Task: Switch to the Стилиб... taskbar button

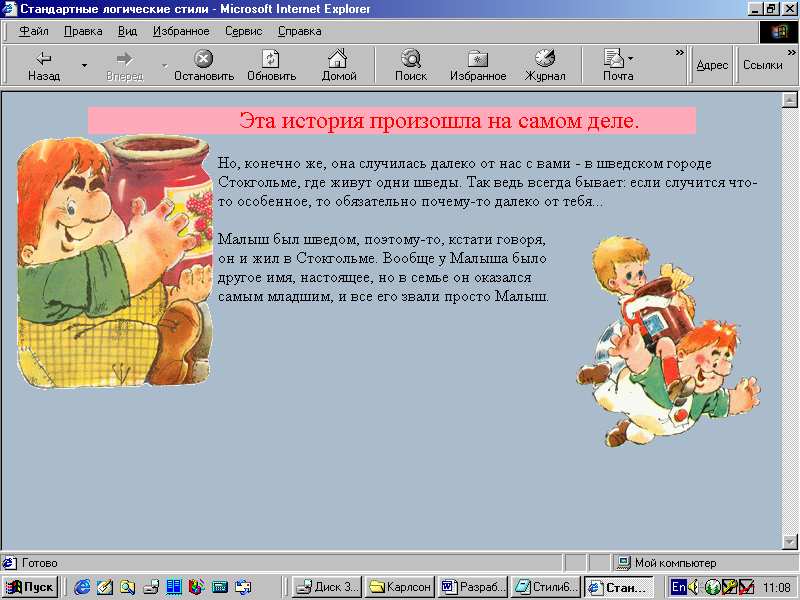Action: point(546,587)
